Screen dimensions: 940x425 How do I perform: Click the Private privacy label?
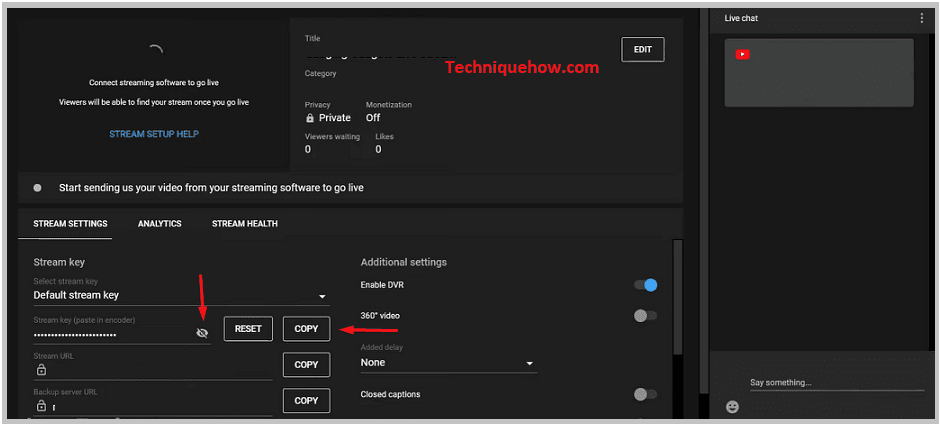(335, 117)
